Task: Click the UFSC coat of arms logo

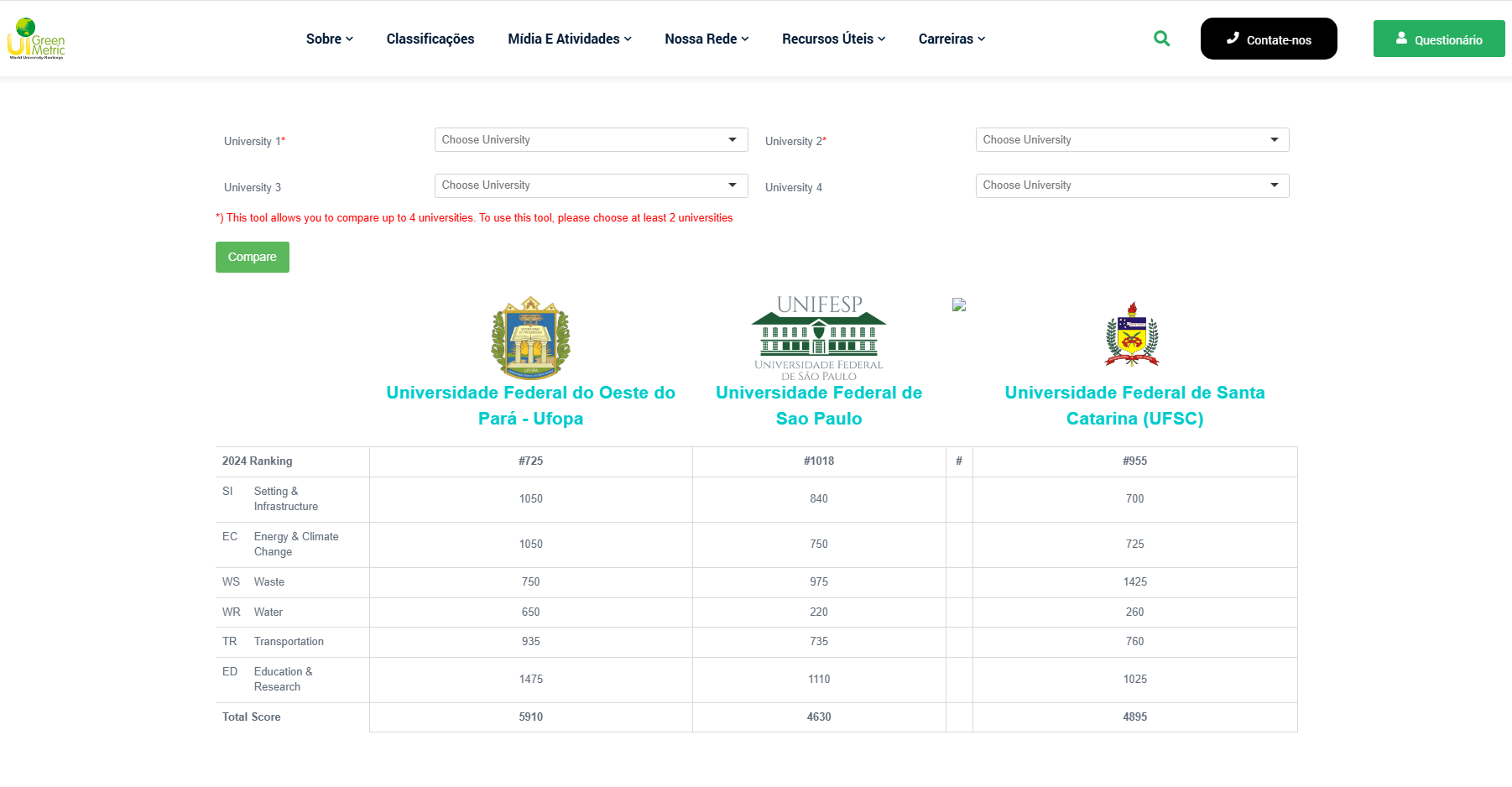Action: click(x=1132, y=335)
